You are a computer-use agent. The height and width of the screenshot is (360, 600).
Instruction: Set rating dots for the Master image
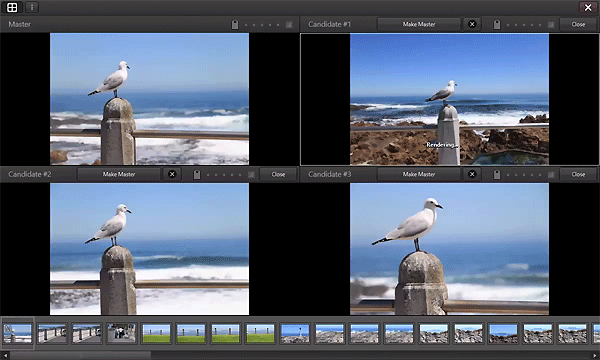262,25
